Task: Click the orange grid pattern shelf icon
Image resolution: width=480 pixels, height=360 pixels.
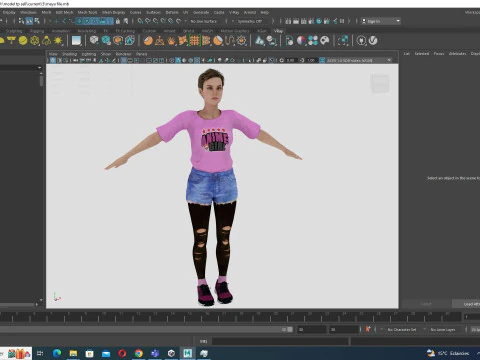Action: [195, 41]
